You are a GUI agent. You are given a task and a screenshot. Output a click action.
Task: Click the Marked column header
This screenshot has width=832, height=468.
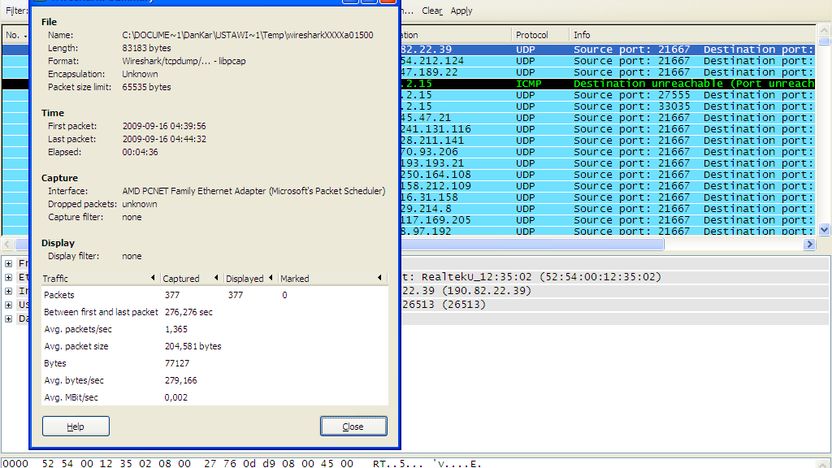click(x=332, y=278)
